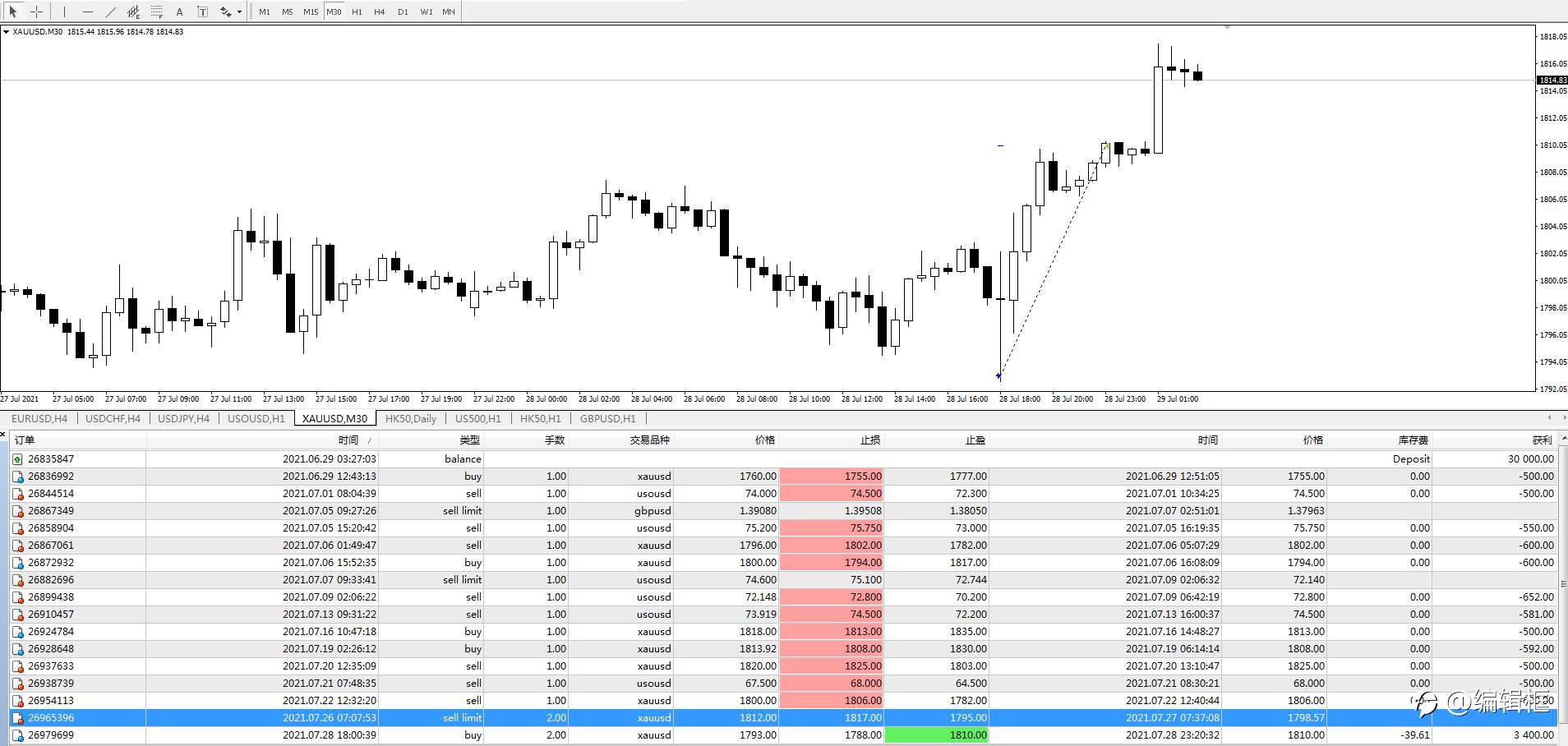Screen dimensions: 1568x746
Task: Switch chart to M5 timeframe
Action: tap(288, 12)
